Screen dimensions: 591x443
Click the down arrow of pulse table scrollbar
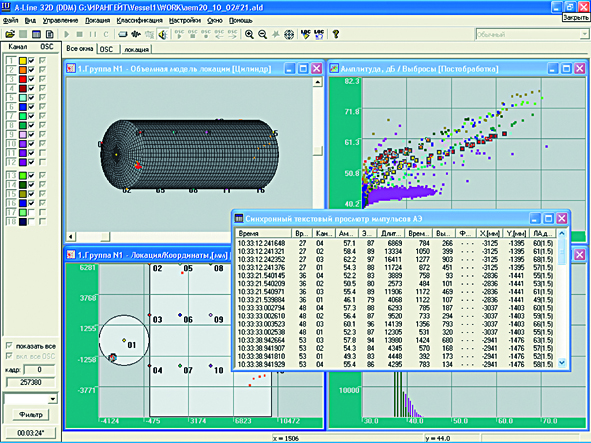[x=562, y=363]
